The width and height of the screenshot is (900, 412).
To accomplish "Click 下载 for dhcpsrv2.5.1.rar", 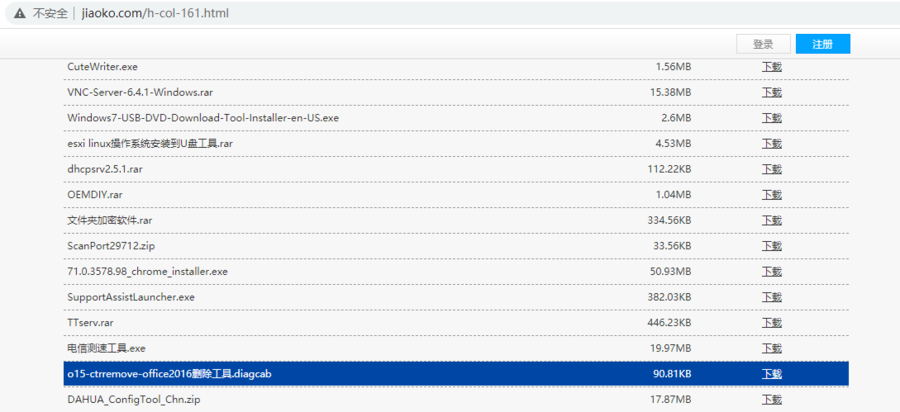I will pos(772,169).
